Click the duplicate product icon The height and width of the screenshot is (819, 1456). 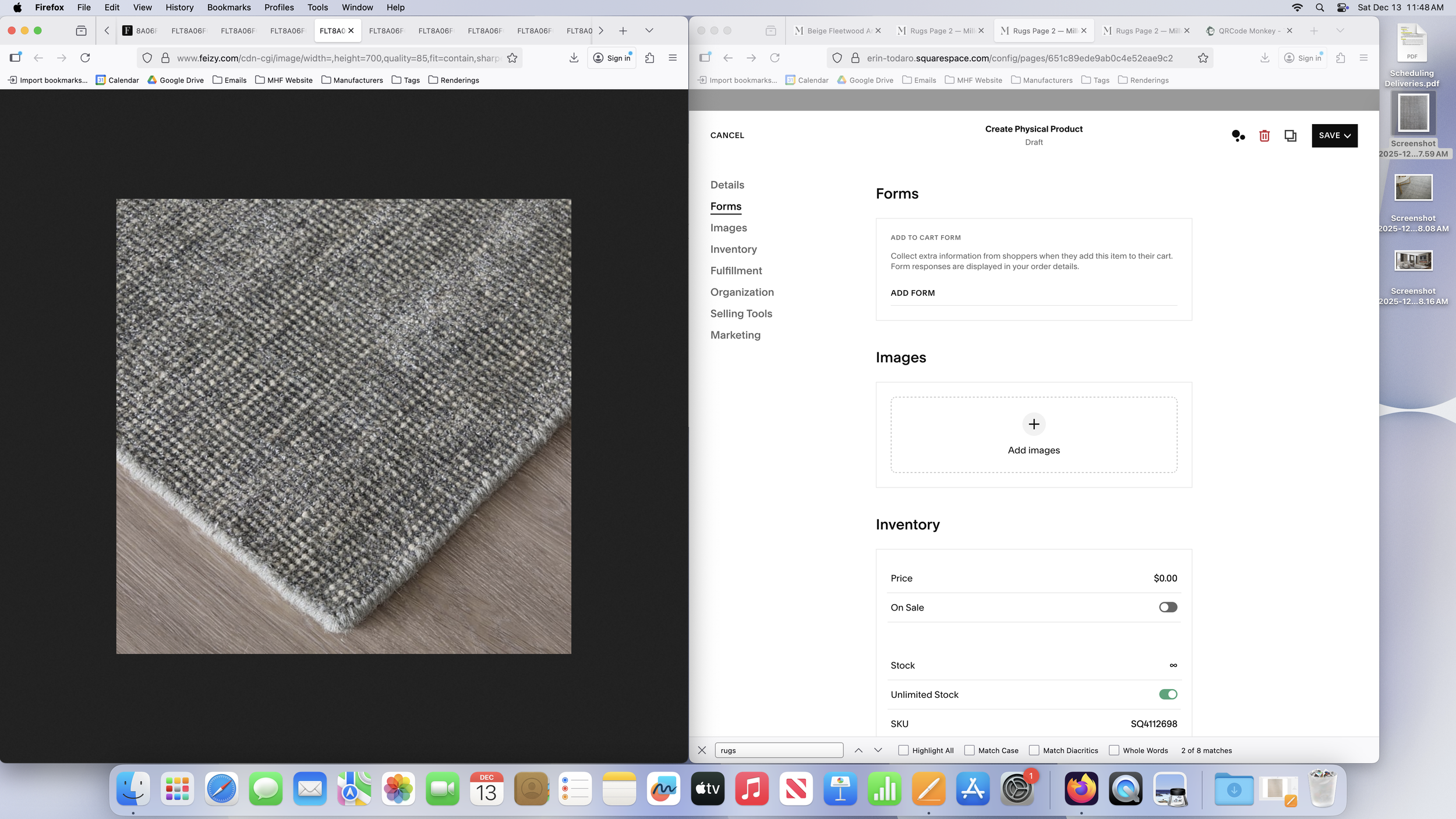(1290, 136)
